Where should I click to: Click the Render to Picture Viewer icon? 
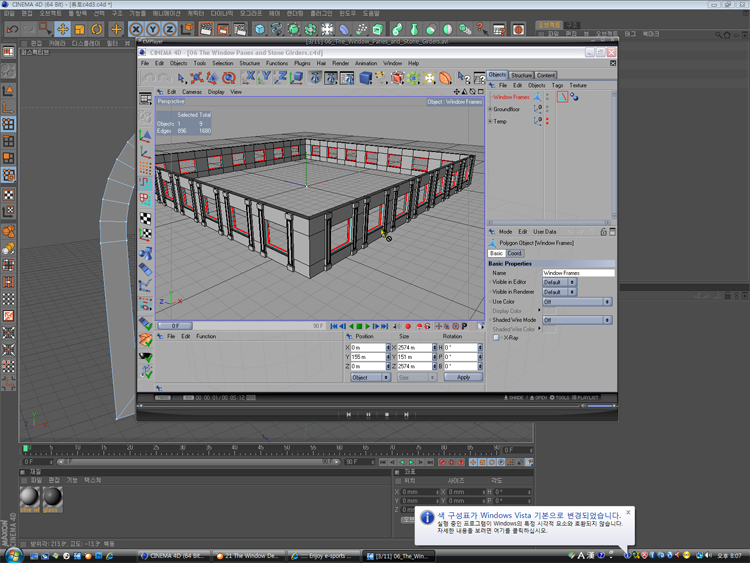tap(223, 29)
